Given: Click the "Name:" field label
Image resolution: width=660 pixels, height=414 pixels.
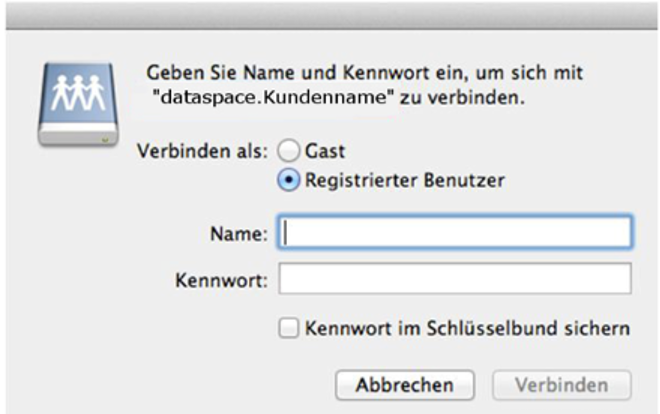Looking at the screenshot, I should point(239,234).
